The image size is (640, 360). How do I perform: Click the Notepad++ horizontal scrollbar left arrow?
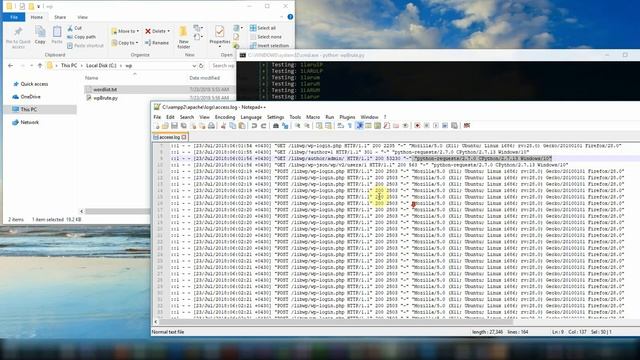click(x=156, y=322)
